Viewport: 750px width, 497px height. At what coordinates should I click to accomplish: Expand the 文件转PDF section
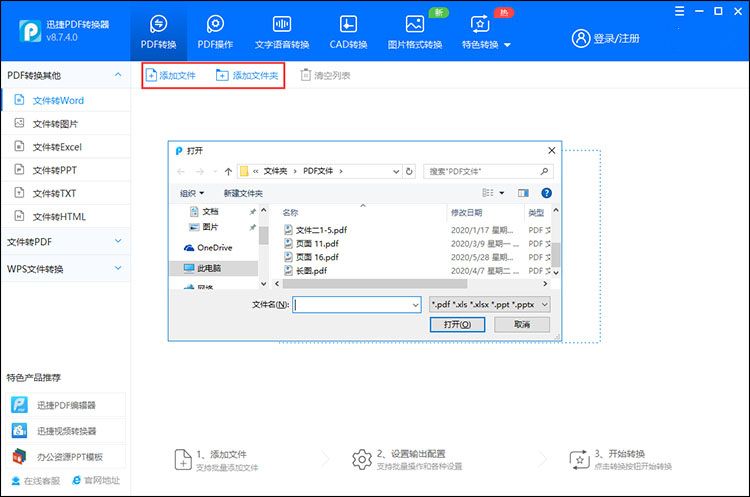click(x=66, y=242)
